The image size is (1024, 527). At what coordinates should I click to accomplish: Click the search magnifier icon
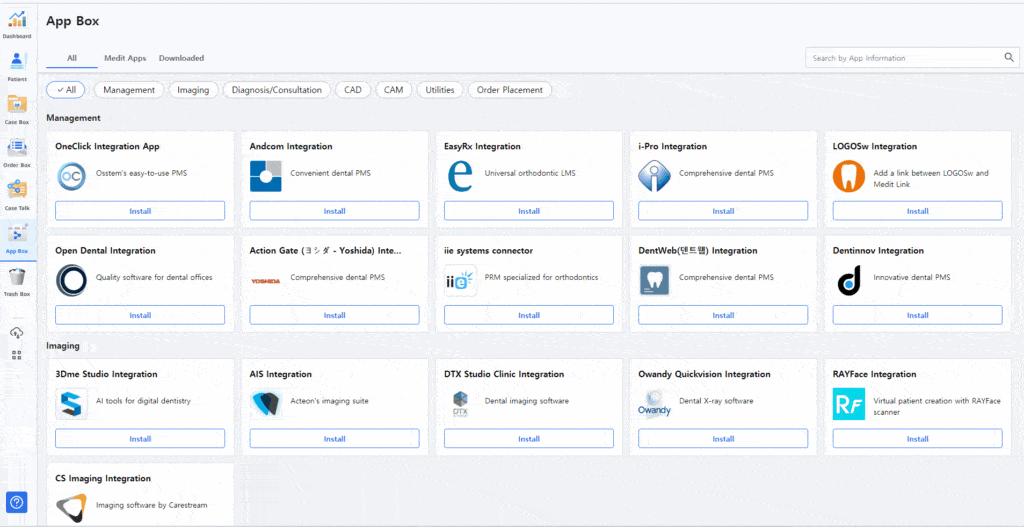coord(1009,57)
